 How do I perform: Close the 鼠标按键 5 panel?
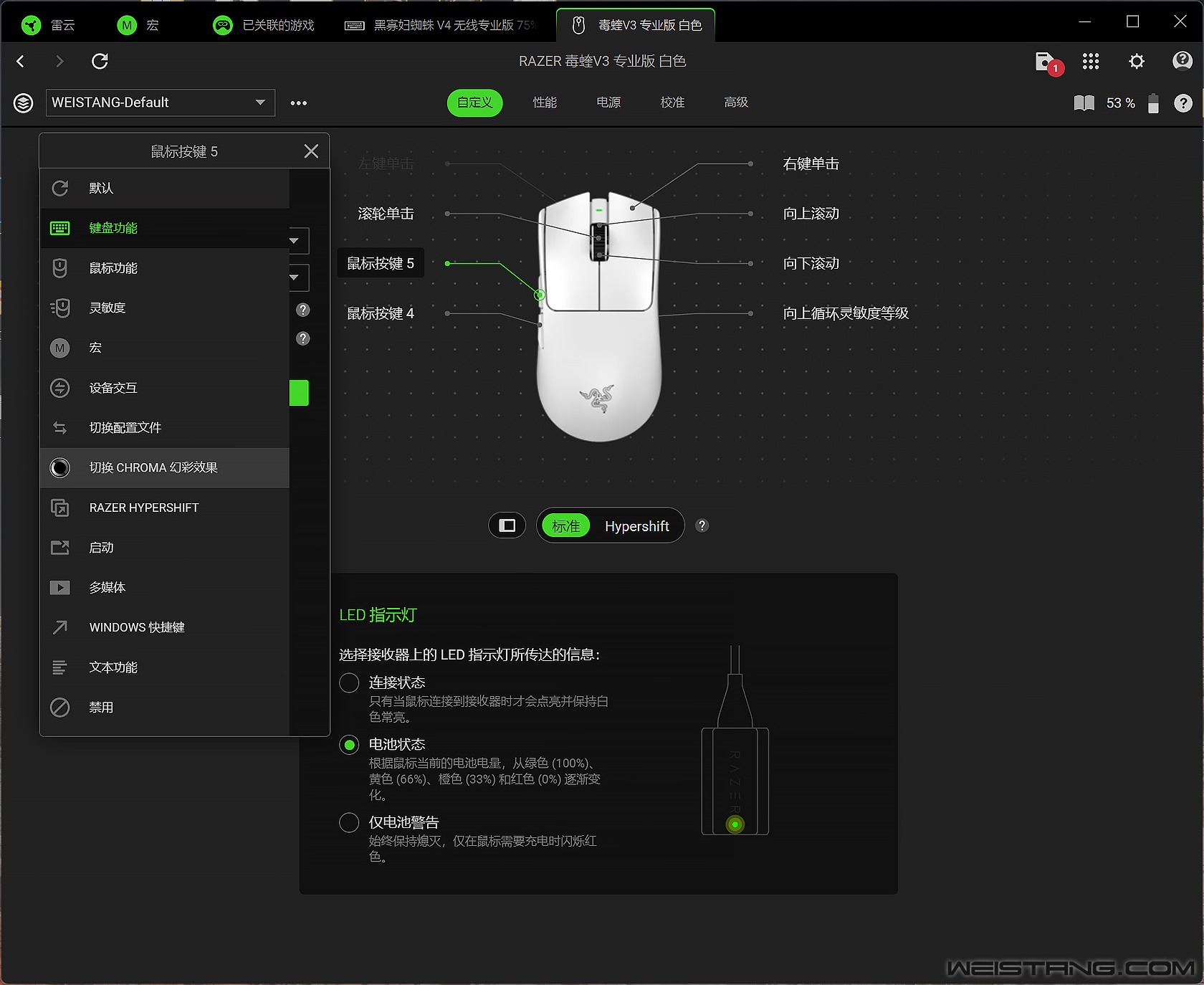[x=311, y=151]
